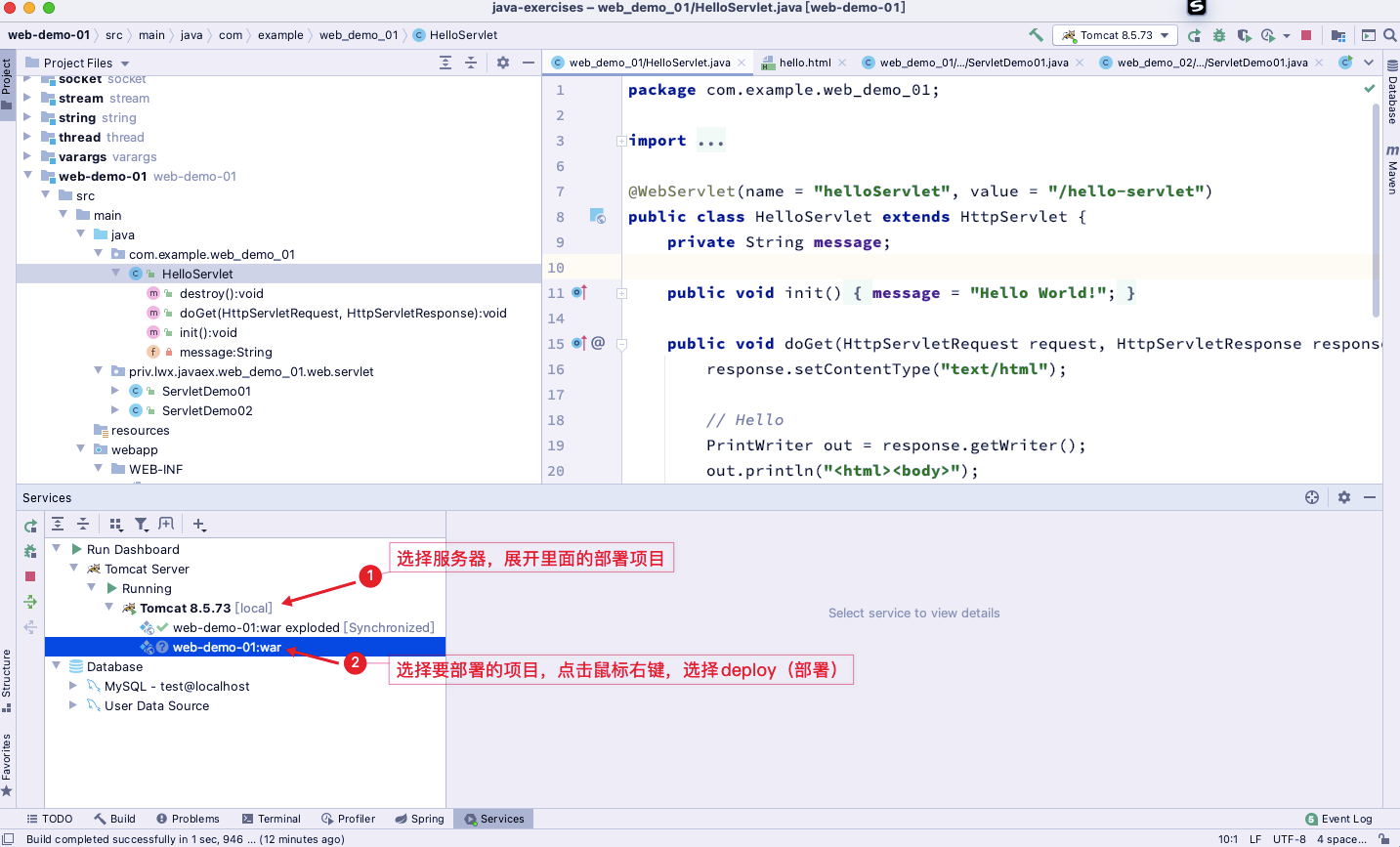Click the Run Anything icon

1369,35
